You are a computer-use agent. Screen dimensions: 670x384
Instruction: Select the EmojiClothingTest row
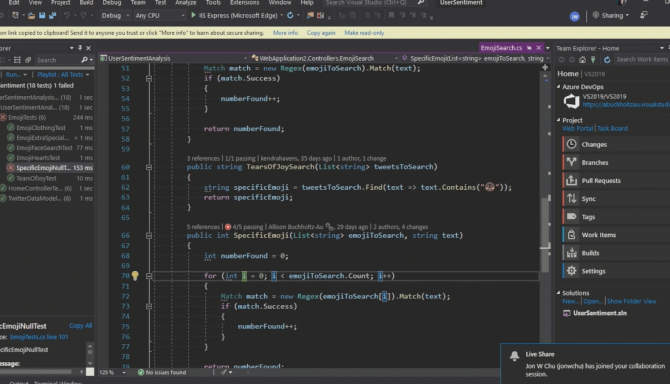(47, 128)
